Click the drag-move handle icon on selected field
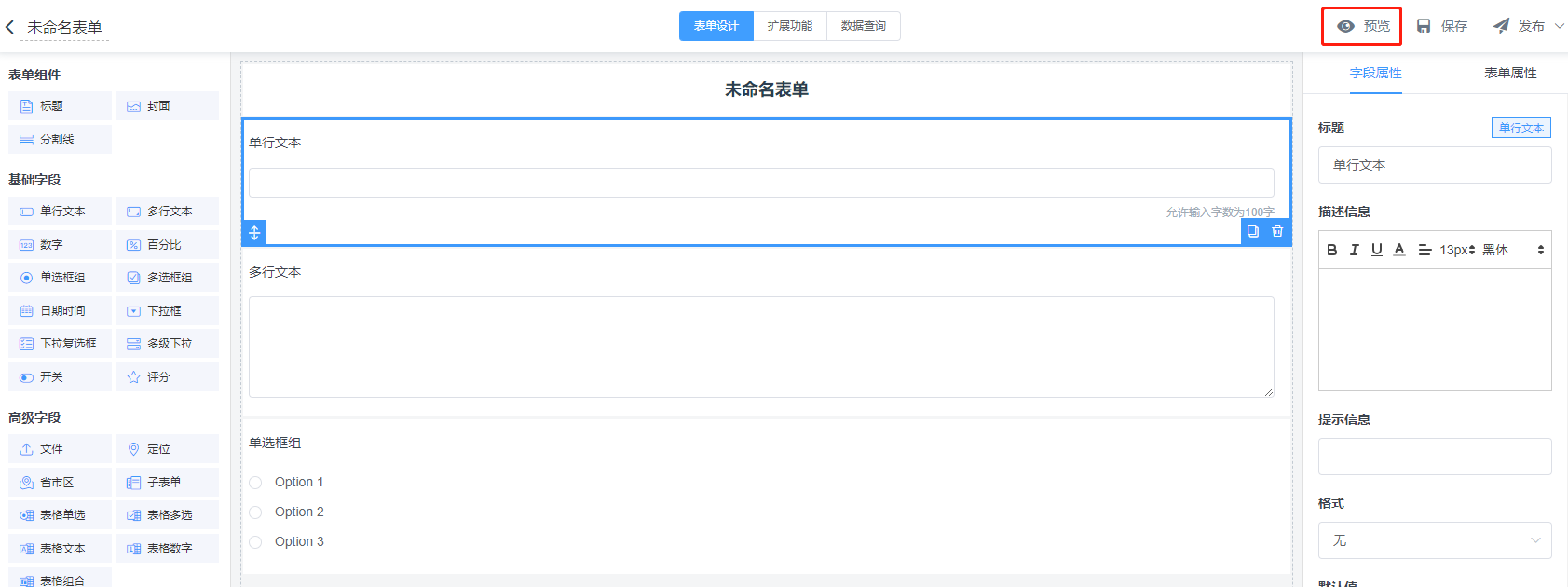 (x=254, y=232)
